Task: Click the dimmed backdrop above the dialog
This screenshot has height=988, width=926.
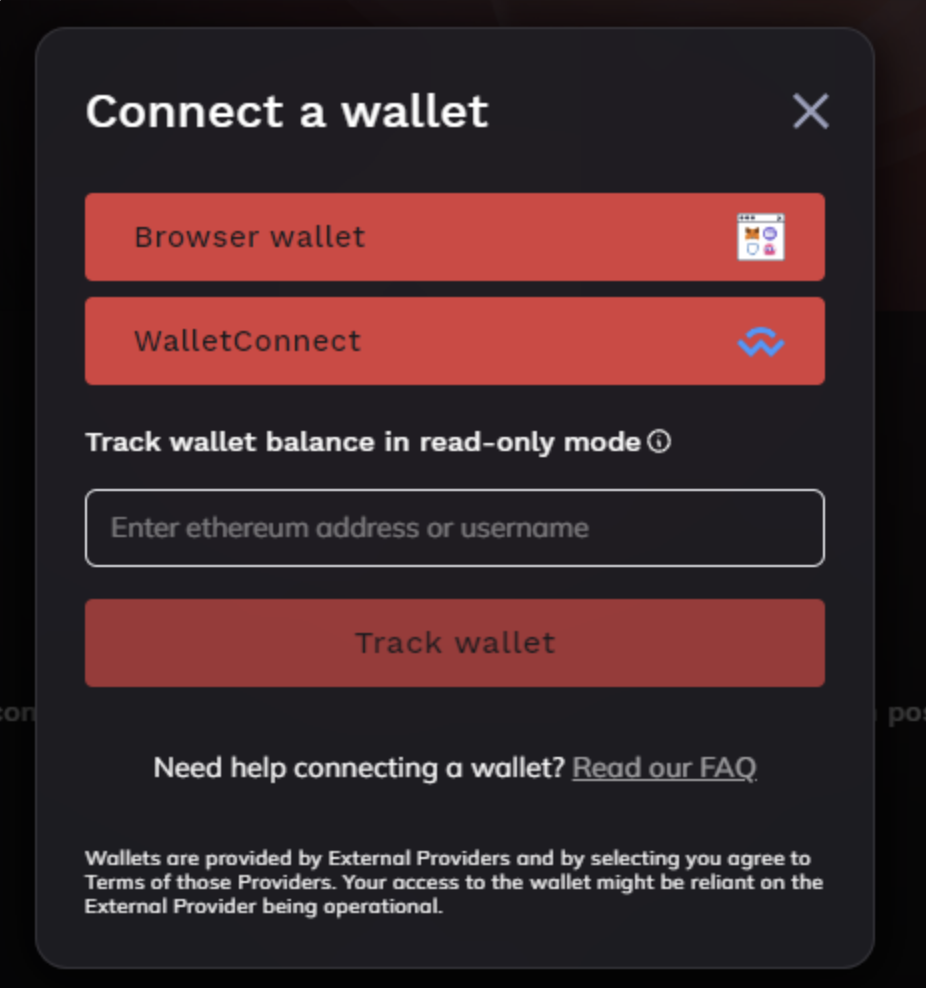Action: coord(463,13)
